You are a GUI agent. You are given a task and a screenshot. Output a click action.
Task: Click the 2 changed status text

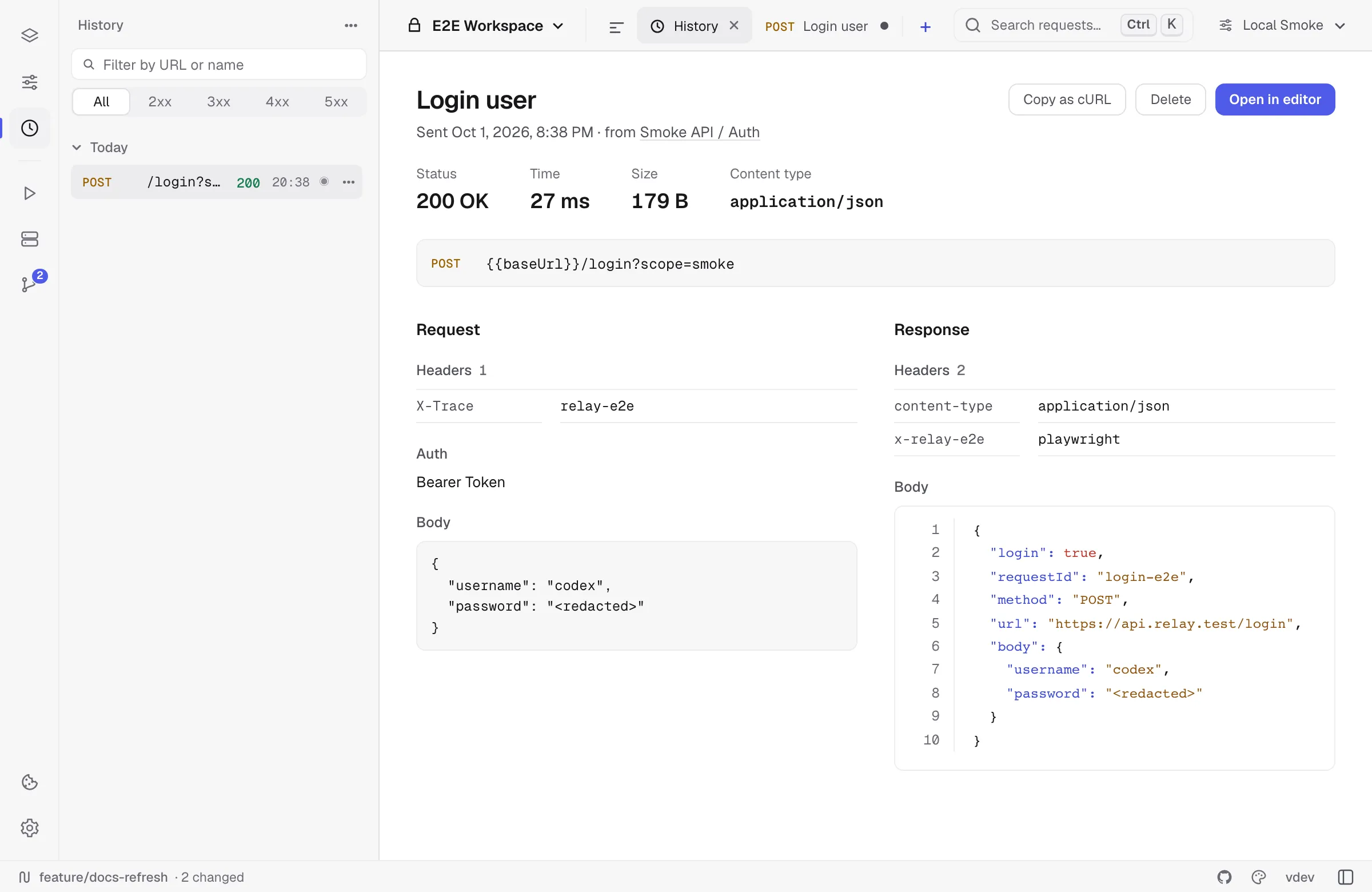click(212, 877)
